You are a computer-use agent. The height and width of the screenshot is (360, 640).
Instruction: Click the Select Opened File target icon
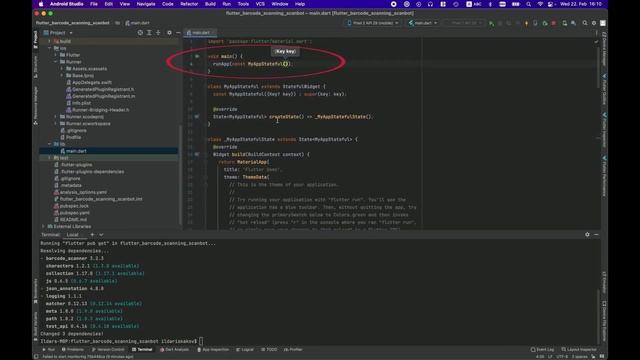(140, 33)
